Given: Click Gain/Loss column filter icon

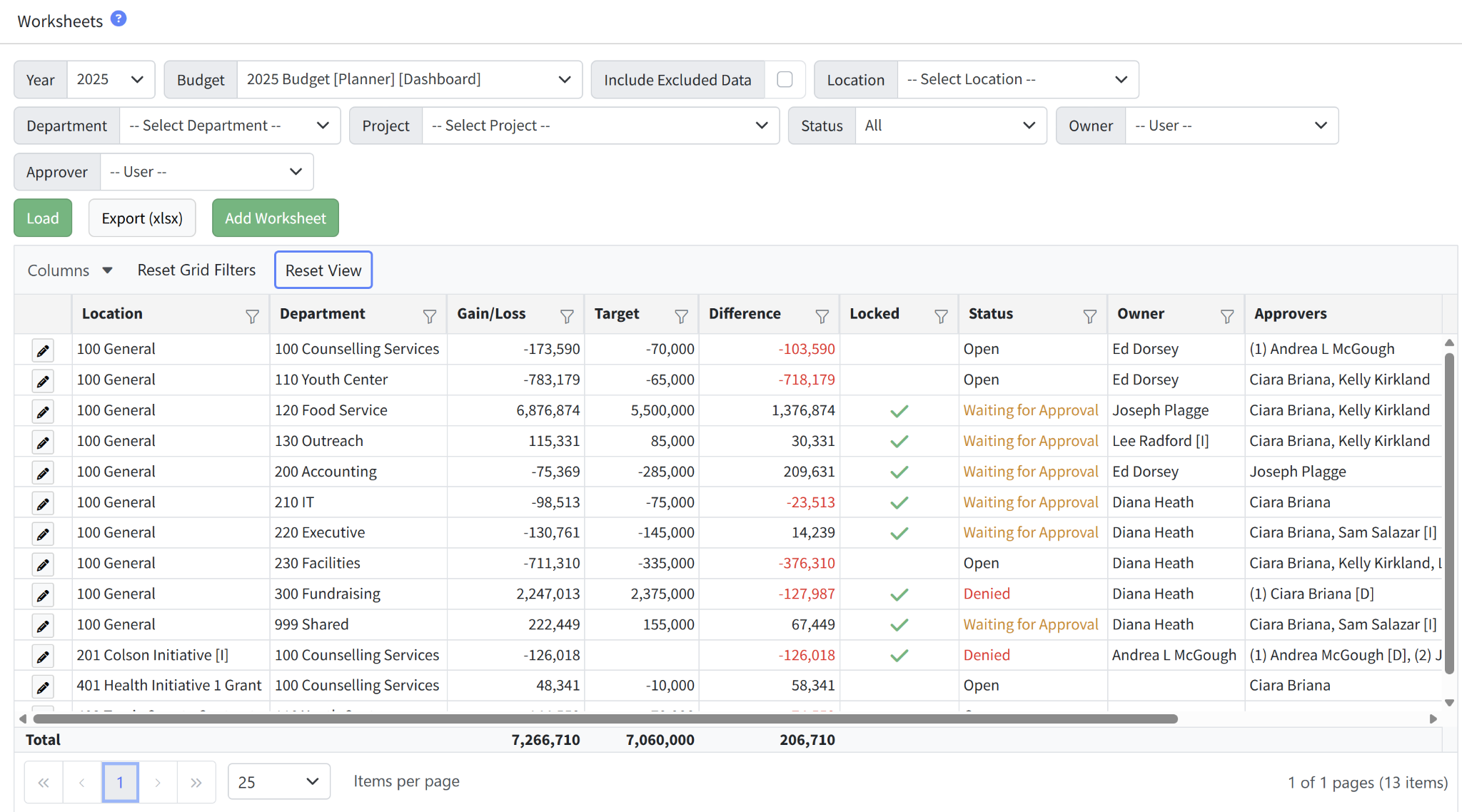Looking at the screenshot, I should [x=567, y=316].
